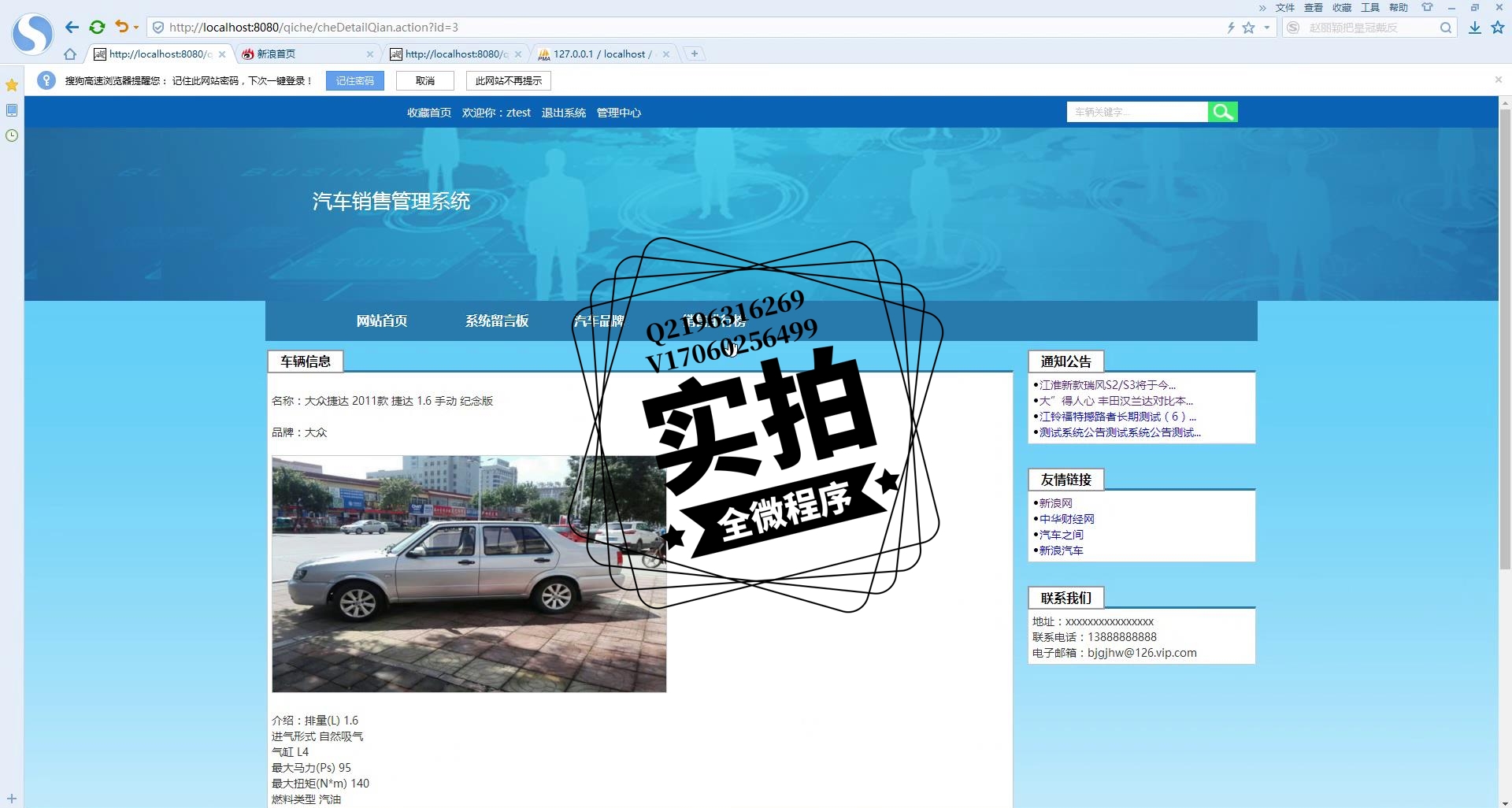Click the email bjgjhw@126.vip.com text

(x=1142, y=653)
